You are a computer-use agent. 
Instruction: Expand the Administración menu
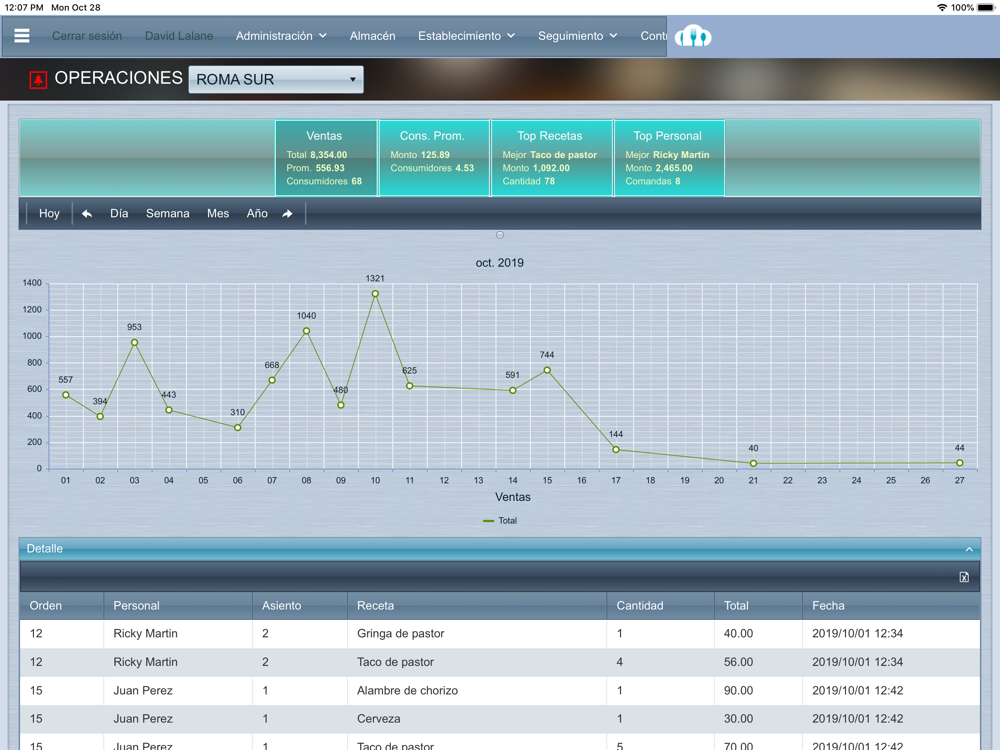tap(281, 36)
